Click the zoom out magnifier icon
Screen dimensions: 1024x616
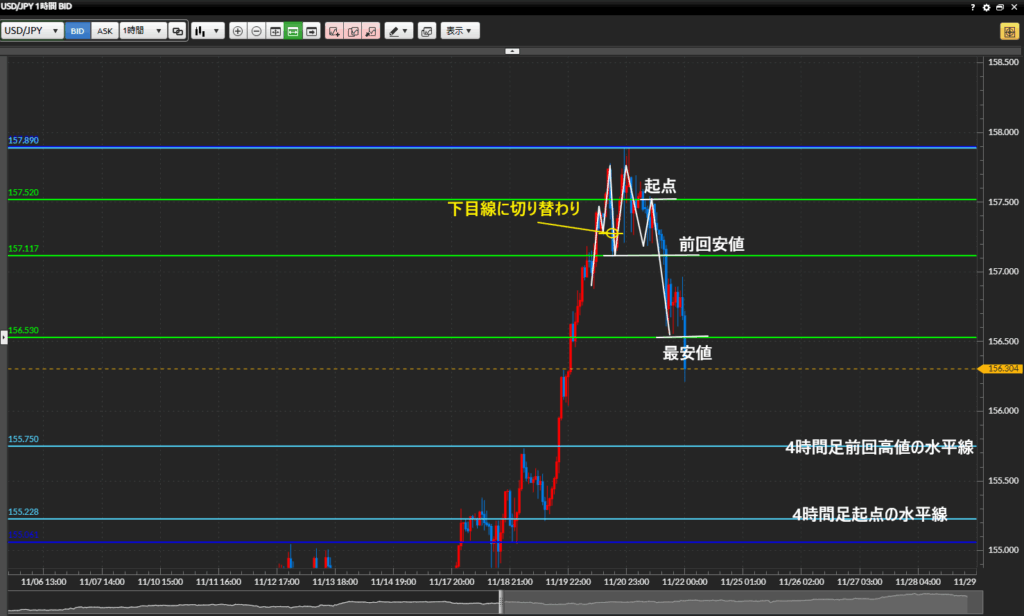pos(256,31)
